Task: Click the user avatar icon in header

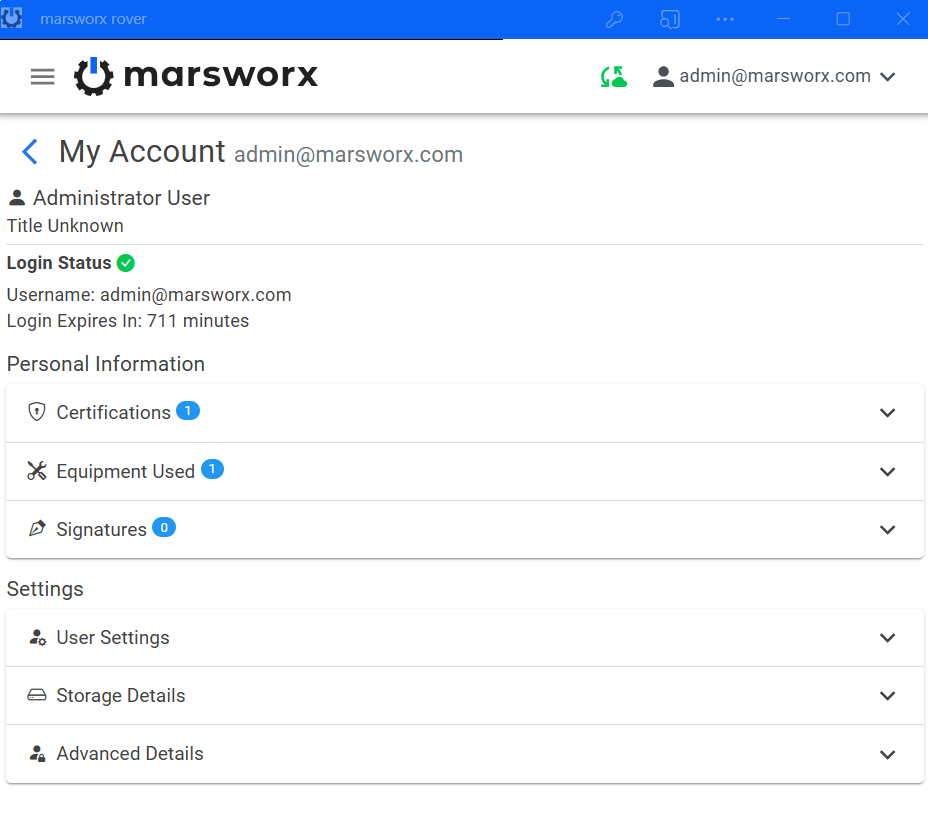Action: 663,76
